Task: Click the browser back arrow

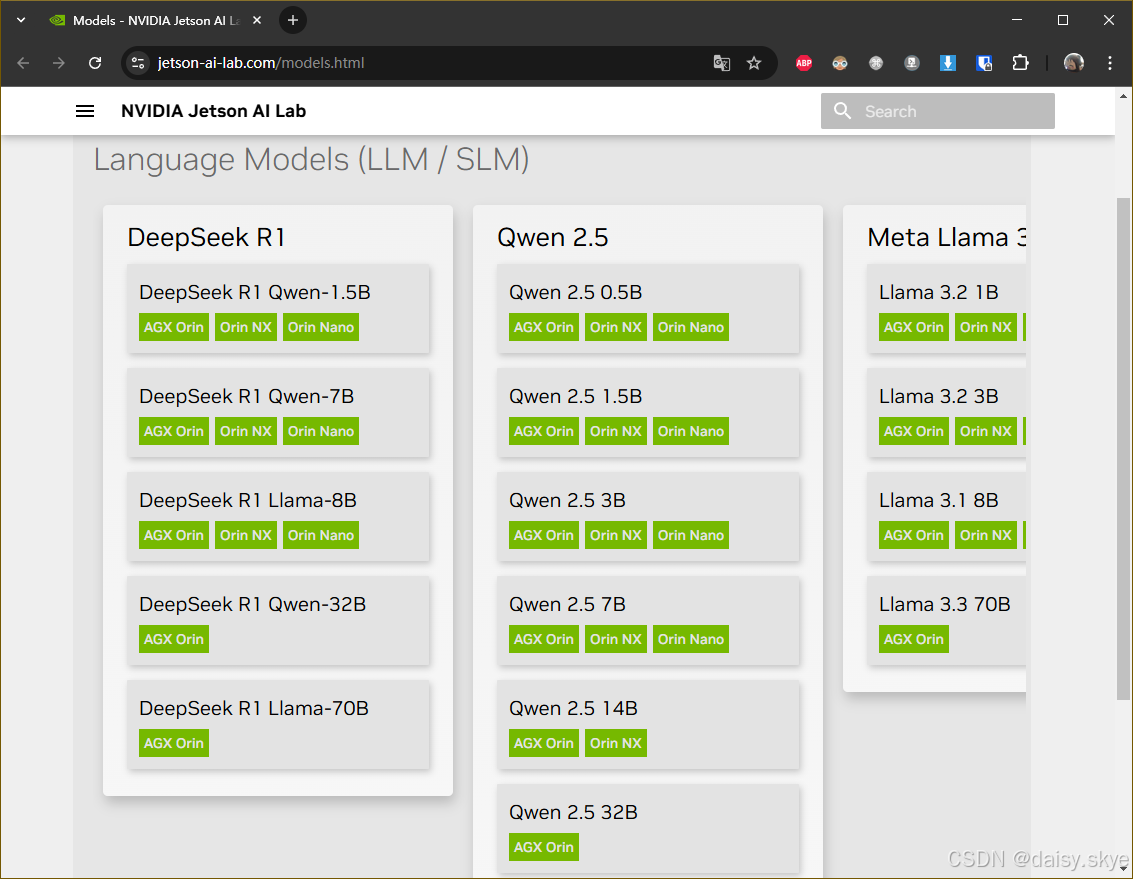Action: pos(23,63)
